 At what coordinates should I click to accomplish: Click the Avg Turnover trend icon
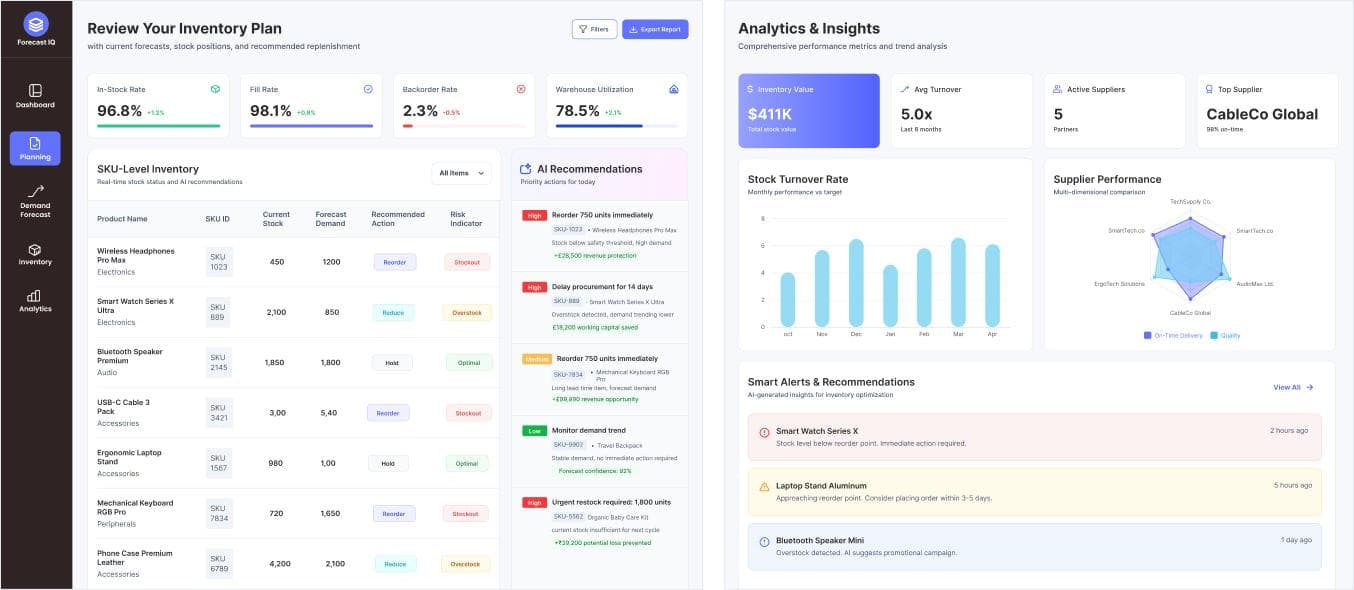(905, 89)
